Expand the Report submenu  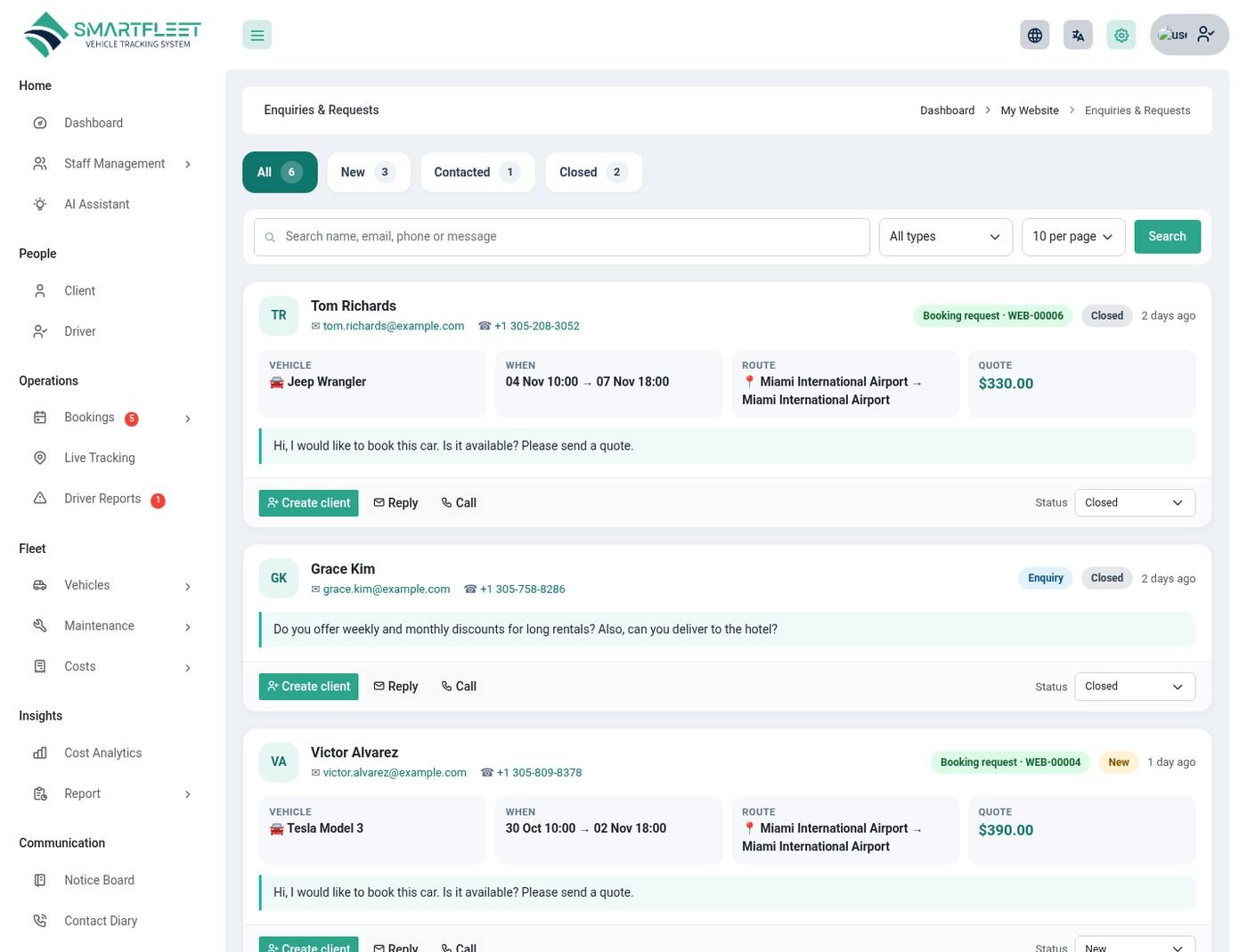187,794
